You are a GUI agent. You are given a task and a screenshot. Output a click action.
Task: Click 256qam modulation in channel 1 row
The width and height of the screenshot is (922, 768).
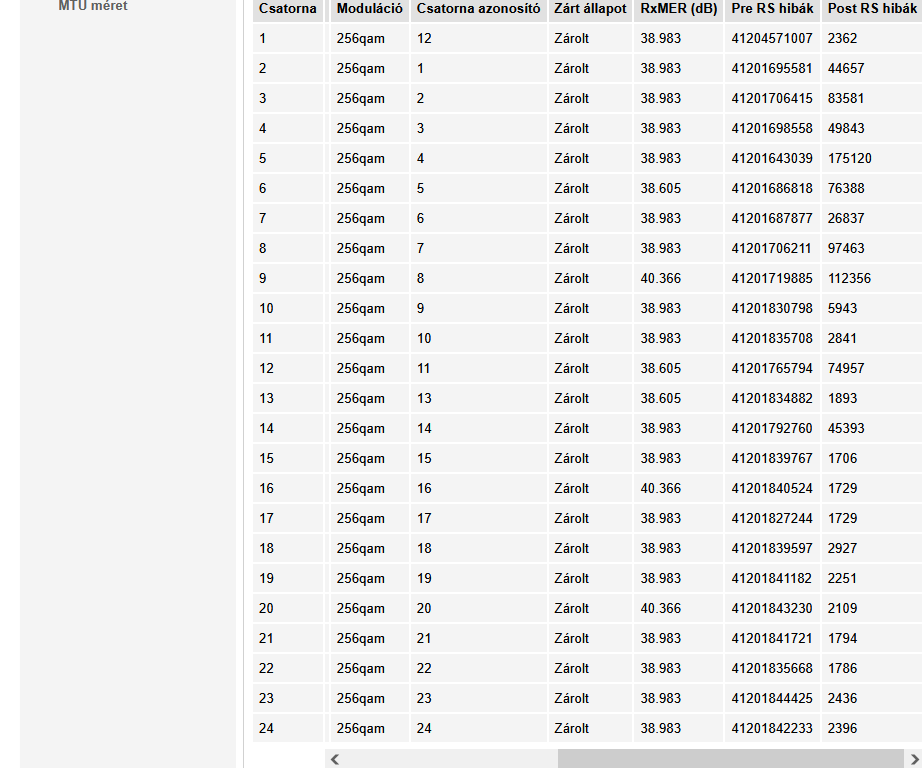(360, 38)
